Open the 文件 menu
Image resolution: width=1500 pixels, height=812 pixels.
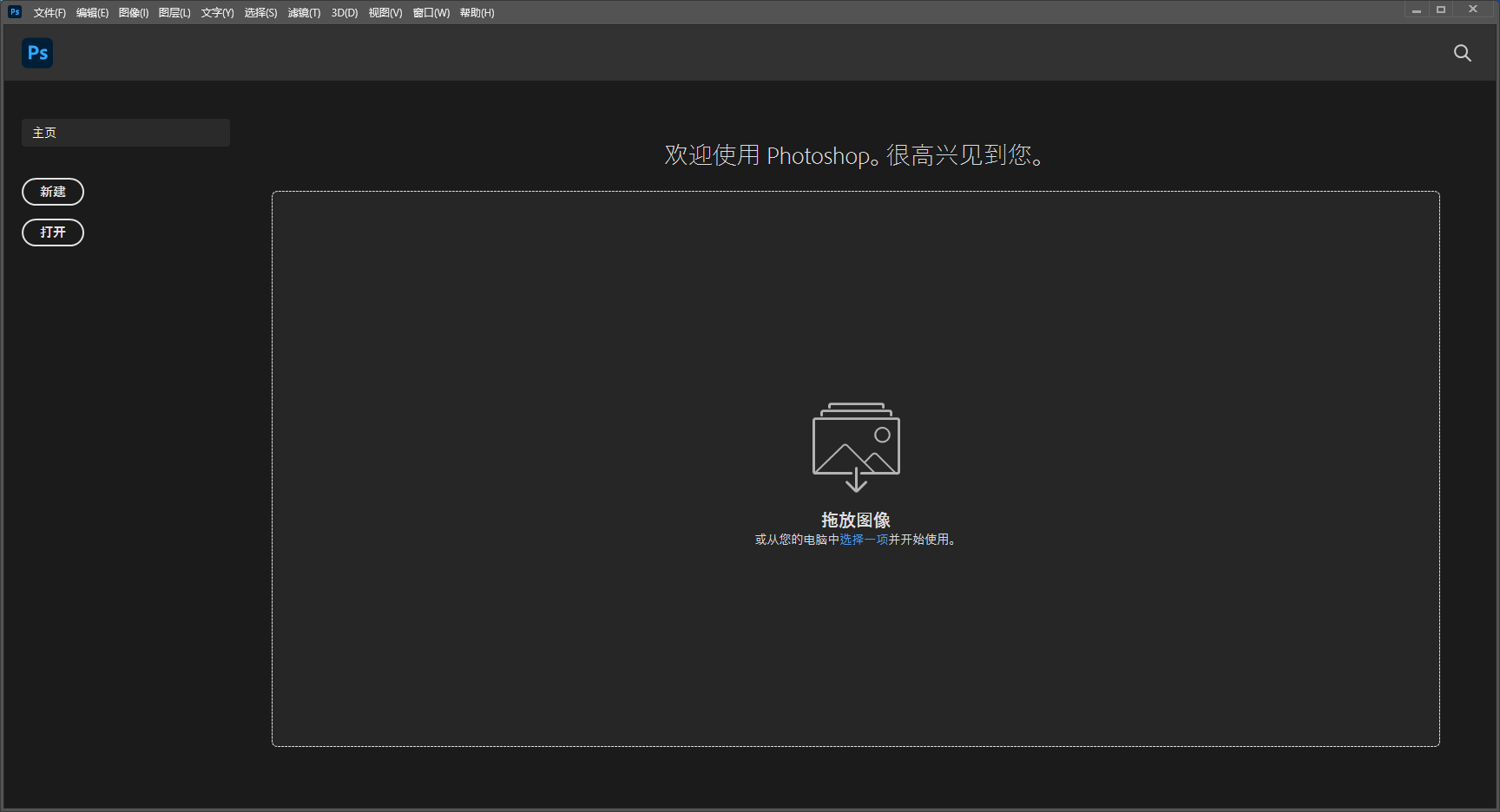pyautogui.click(x=49, y=12)
